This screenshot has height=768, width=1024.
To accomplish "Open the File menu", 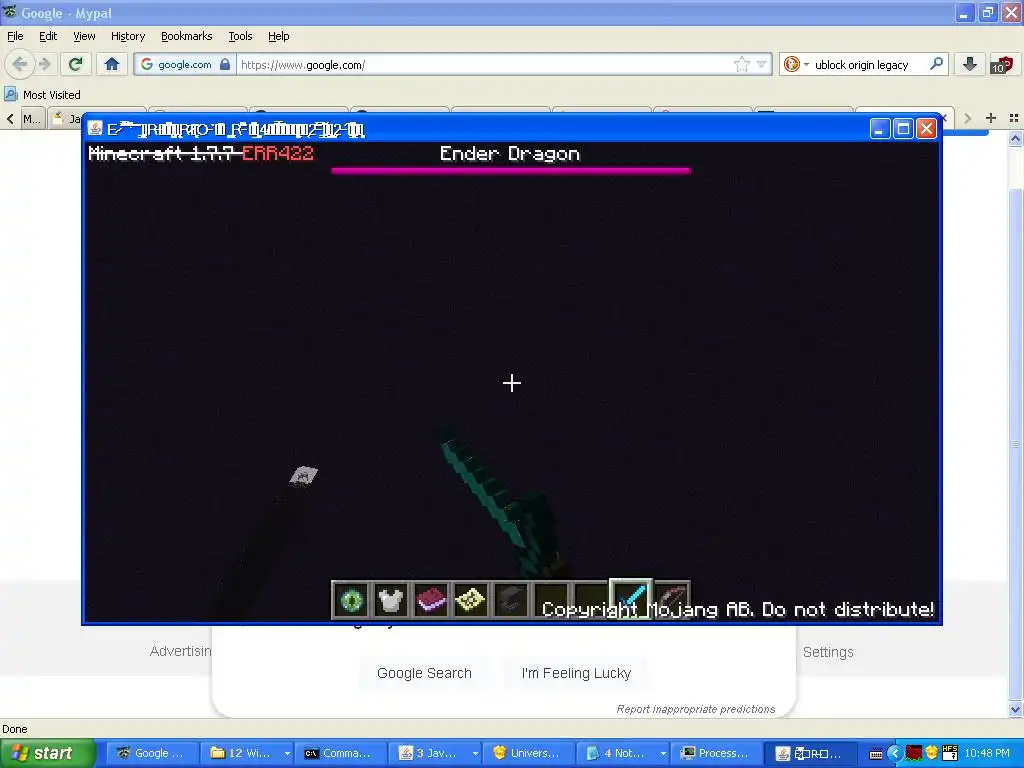I will (x=15, y=36).
